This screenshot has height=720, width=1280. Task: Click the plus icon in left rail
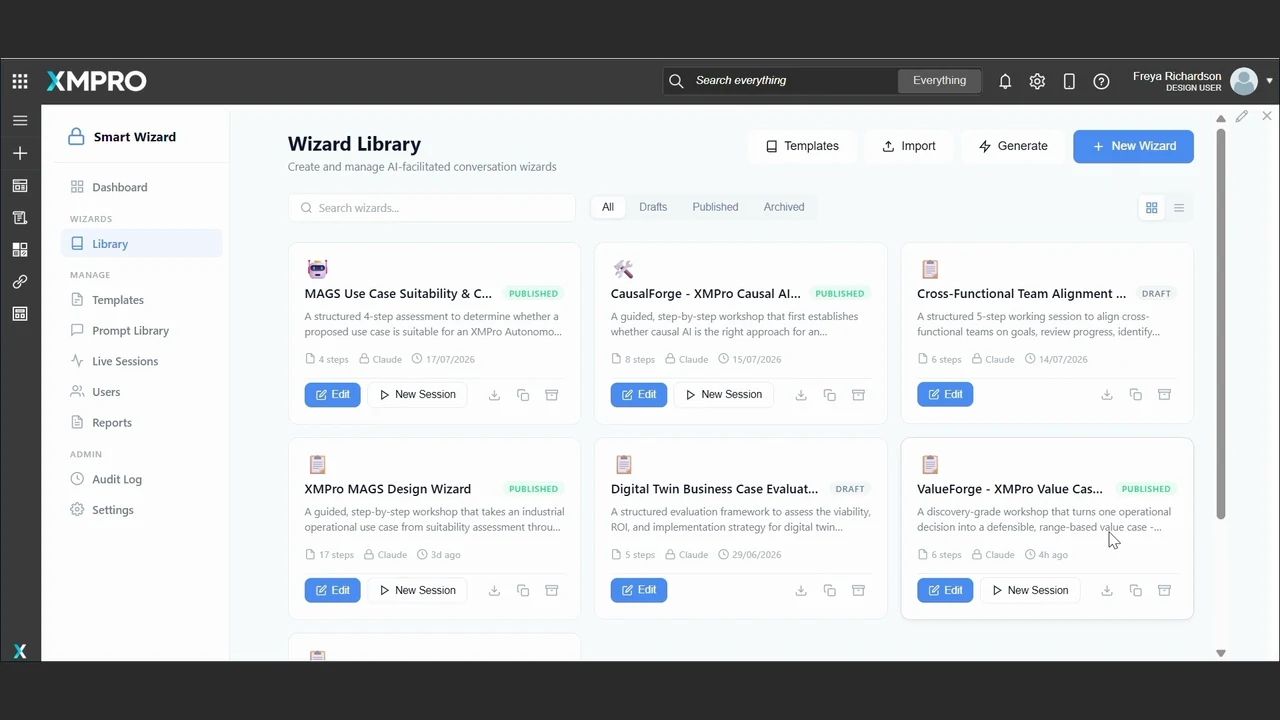tap(20, 153)
